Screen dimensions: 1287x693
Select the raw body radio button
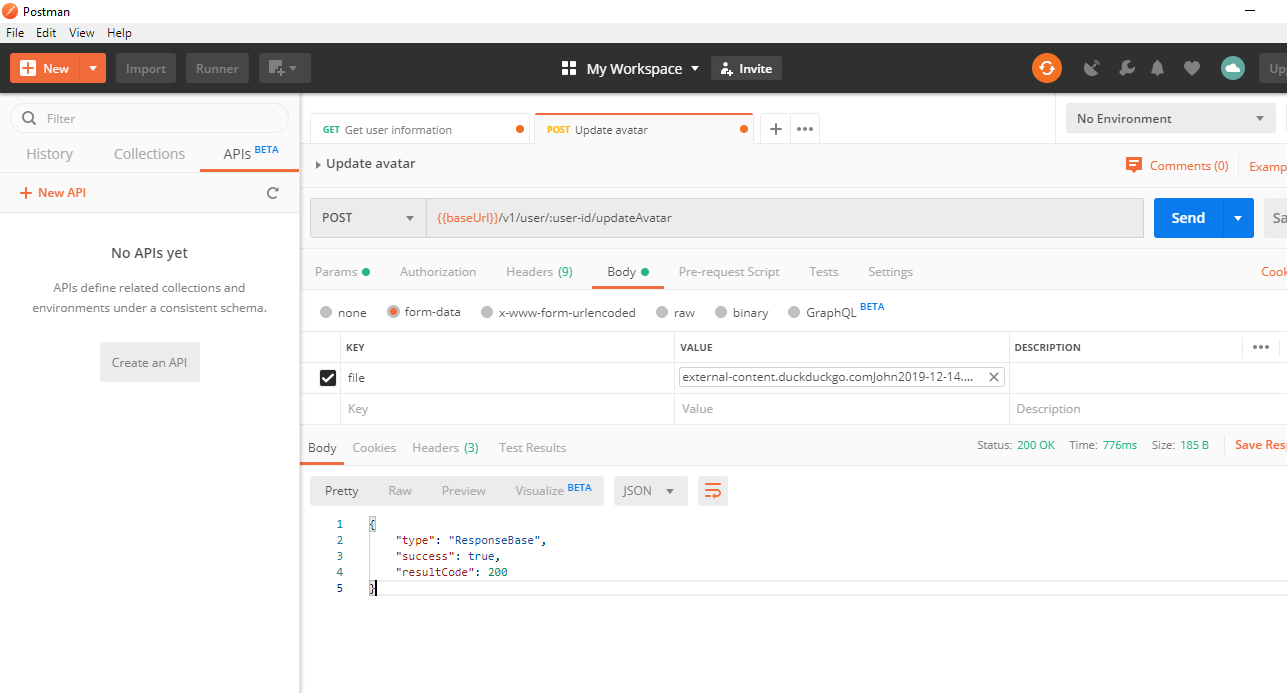[662, 313]
